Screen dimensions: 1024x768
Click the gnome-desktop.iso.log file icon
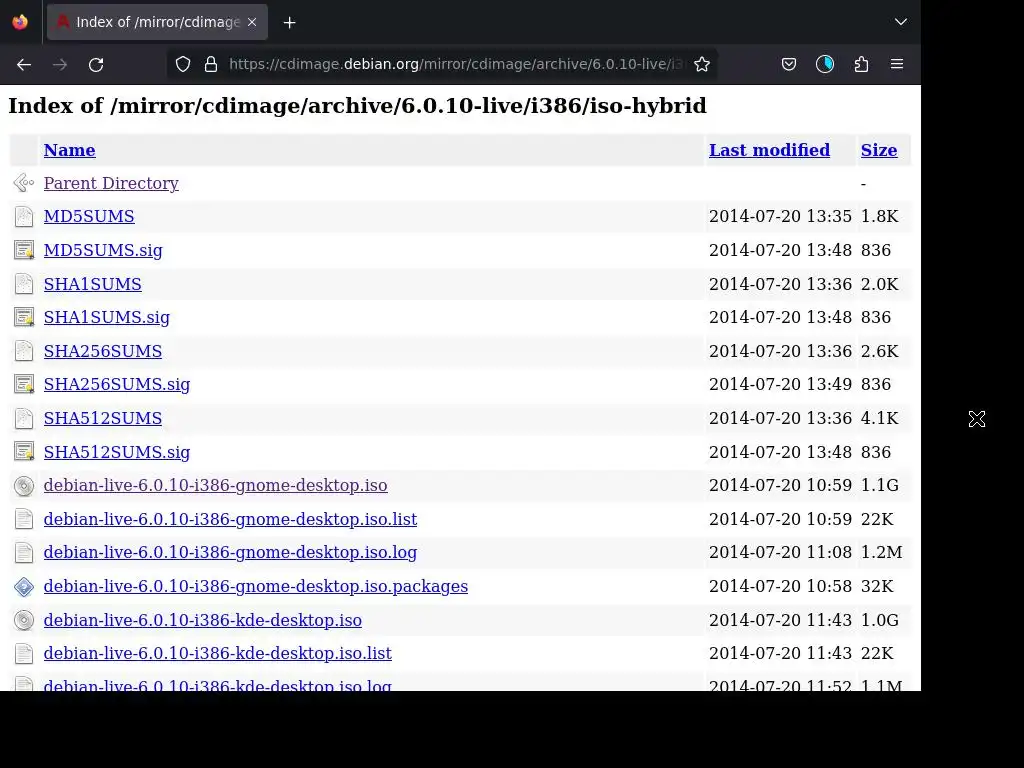tap(24, 552)
